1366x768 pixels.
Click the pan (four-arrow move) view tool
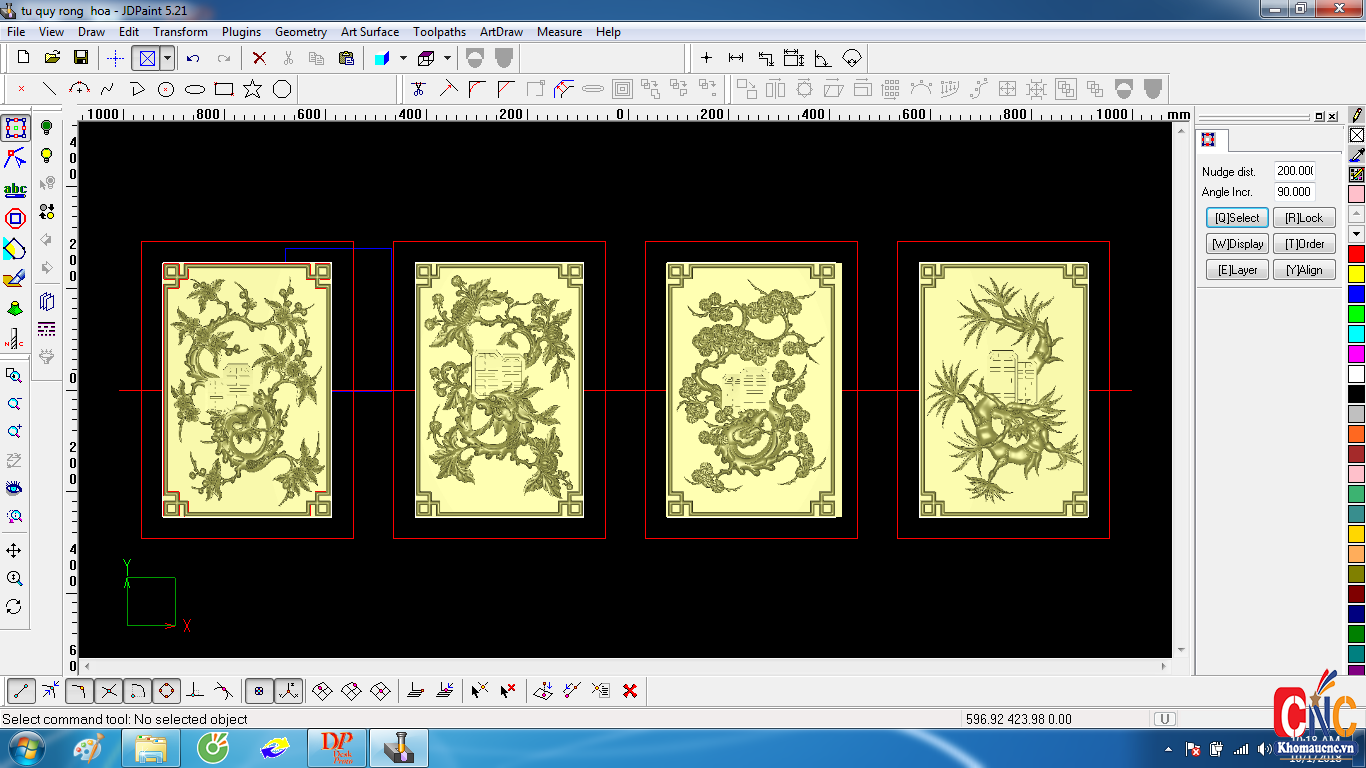point(14,551)
